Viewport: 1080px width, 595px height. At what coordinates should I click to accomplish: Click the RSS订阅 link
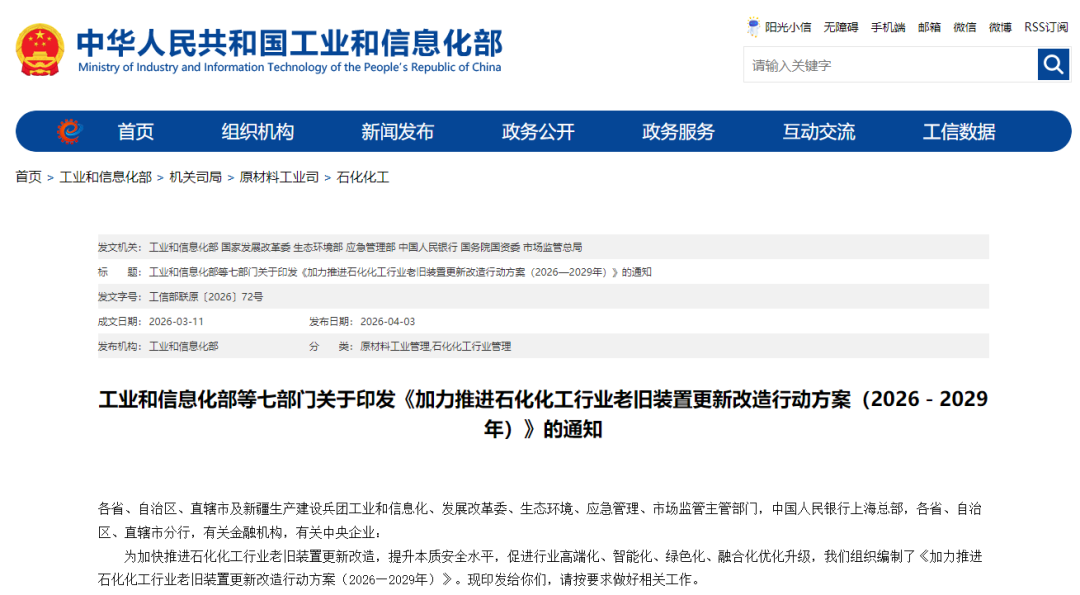pyautogui.click(x=1046, y=27)
